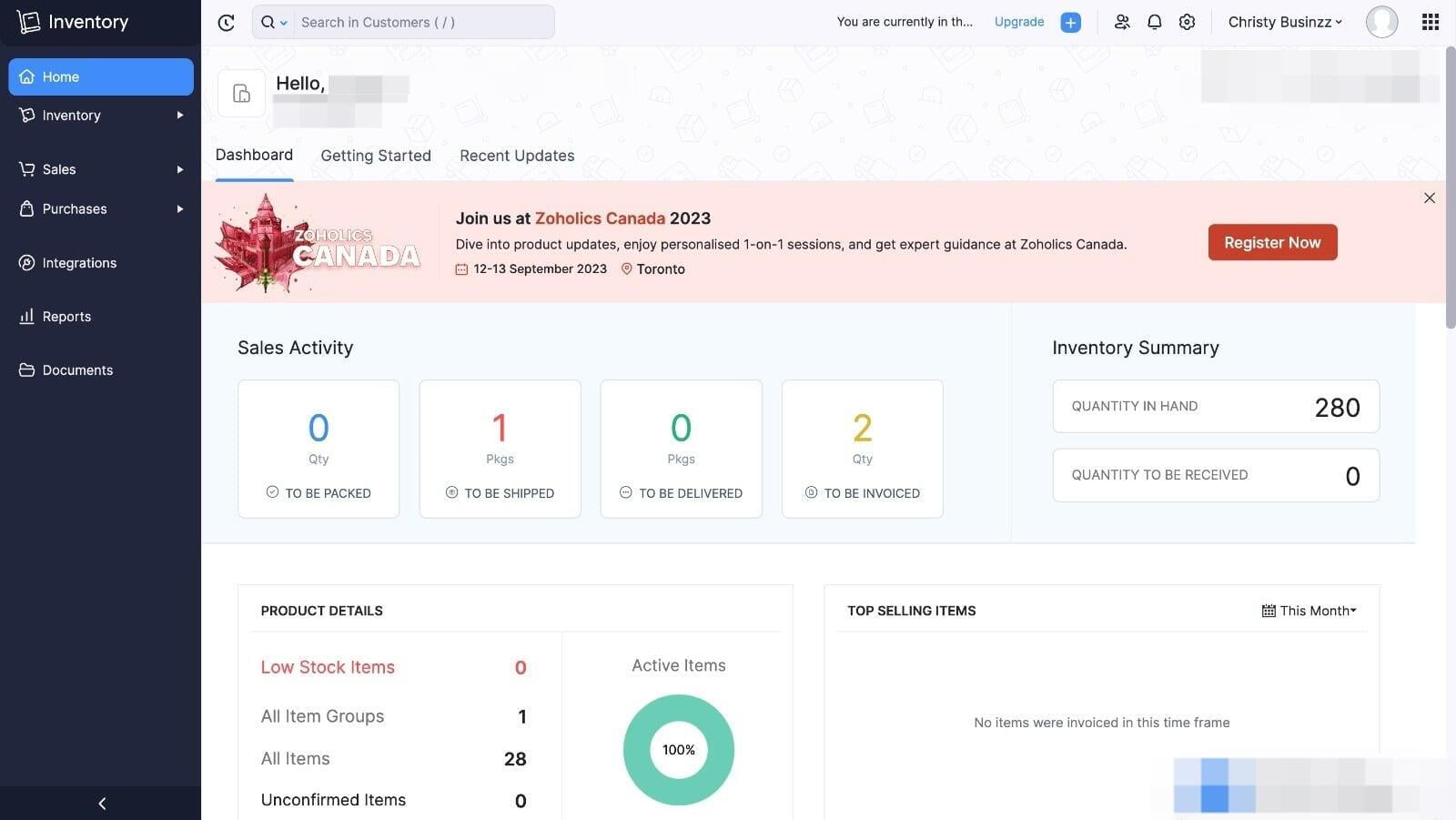Select Reports in the sidebar

(x=66, y=316)
